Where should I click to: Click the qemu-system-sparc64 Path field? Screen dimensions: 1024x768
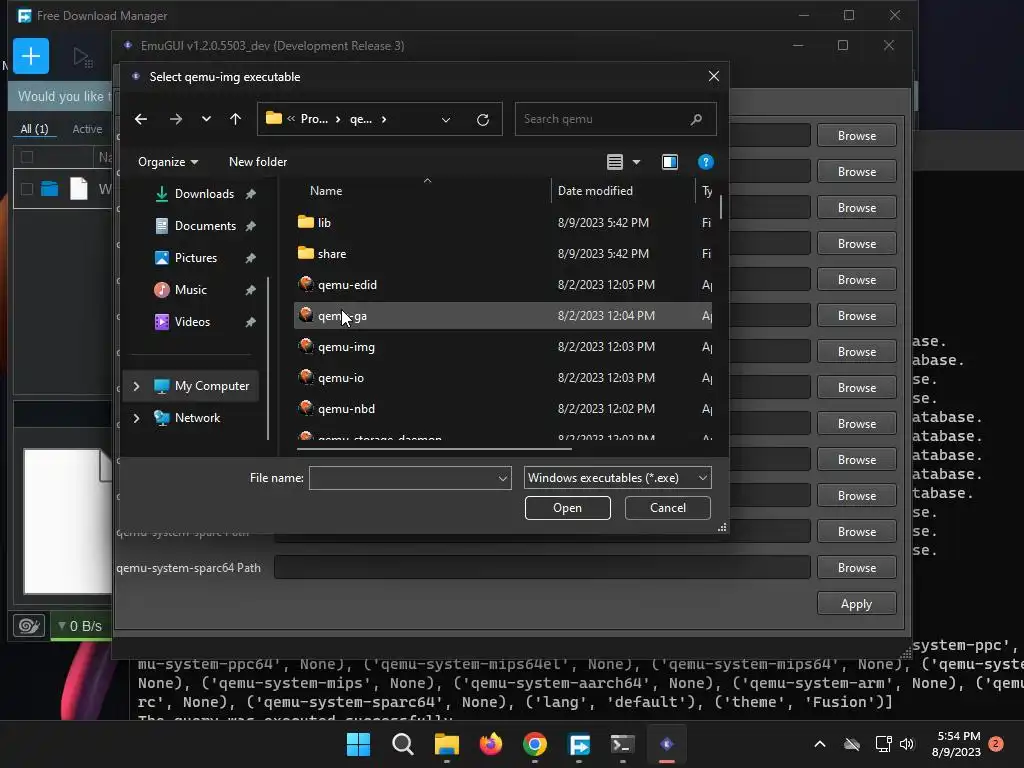[542, 568]
